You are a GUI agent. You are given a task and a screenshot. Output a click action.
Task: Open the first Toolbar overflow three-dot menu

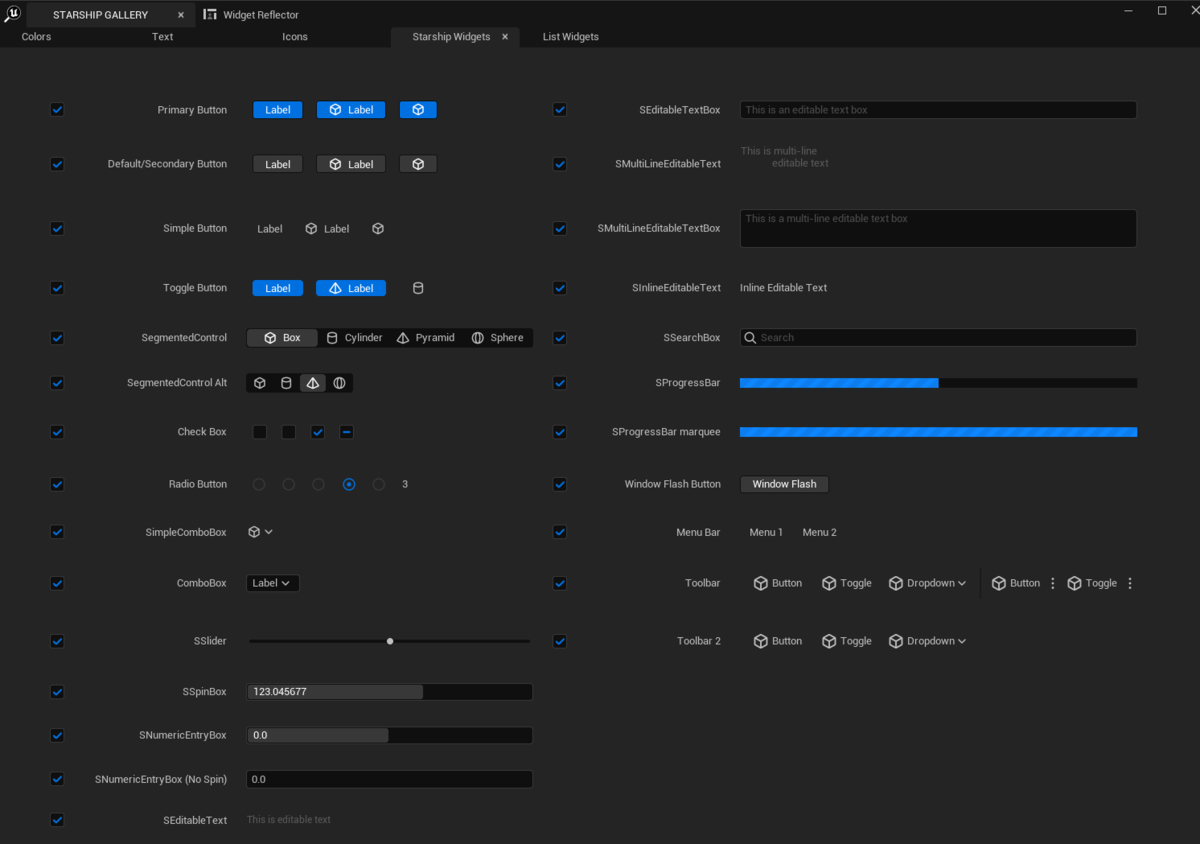click(x=1052, y=583)
